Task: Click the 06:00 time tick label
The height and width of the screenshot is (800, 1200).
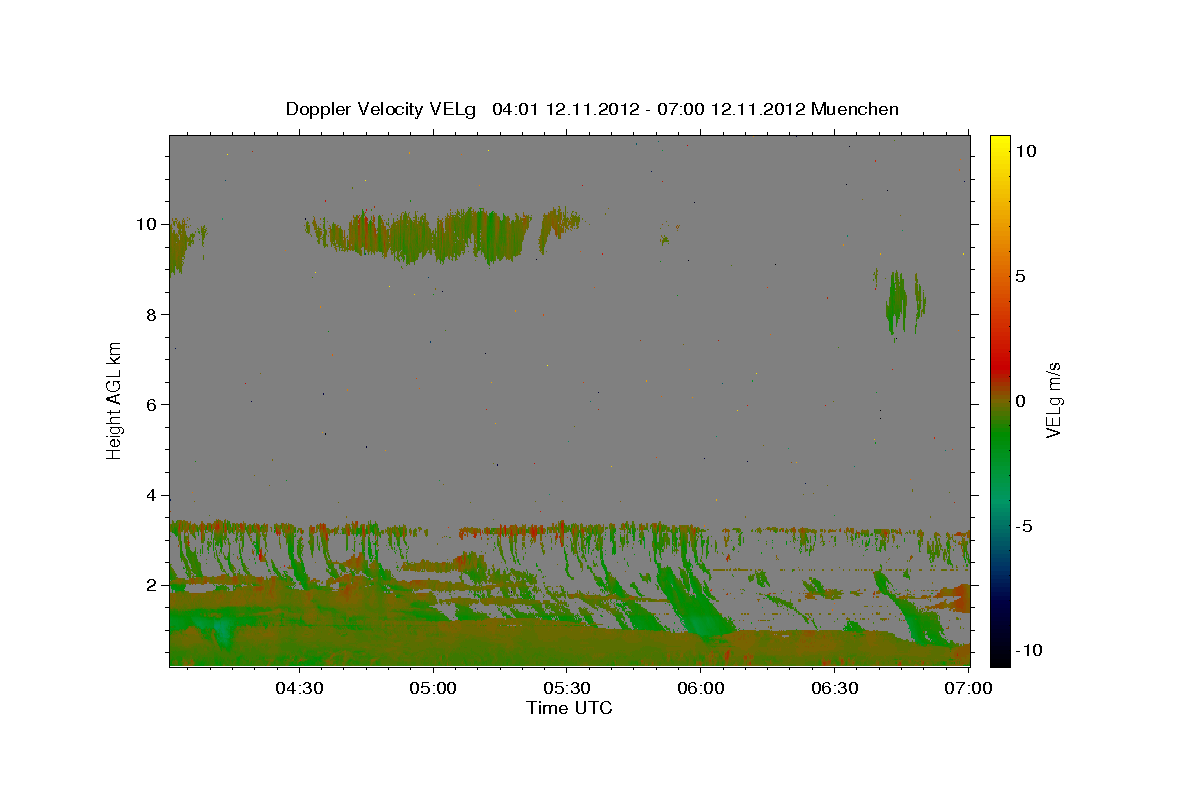Action: tap(701, 688)
